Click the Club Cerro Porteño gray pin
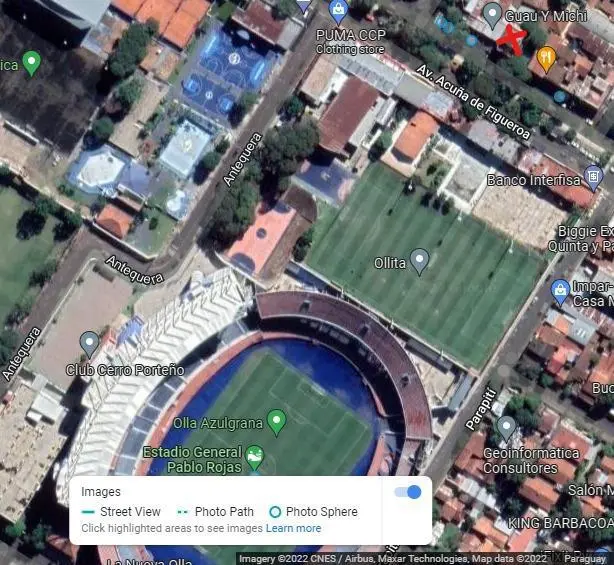The height and width of the screenshot is (565, 614). click(89, 344)
